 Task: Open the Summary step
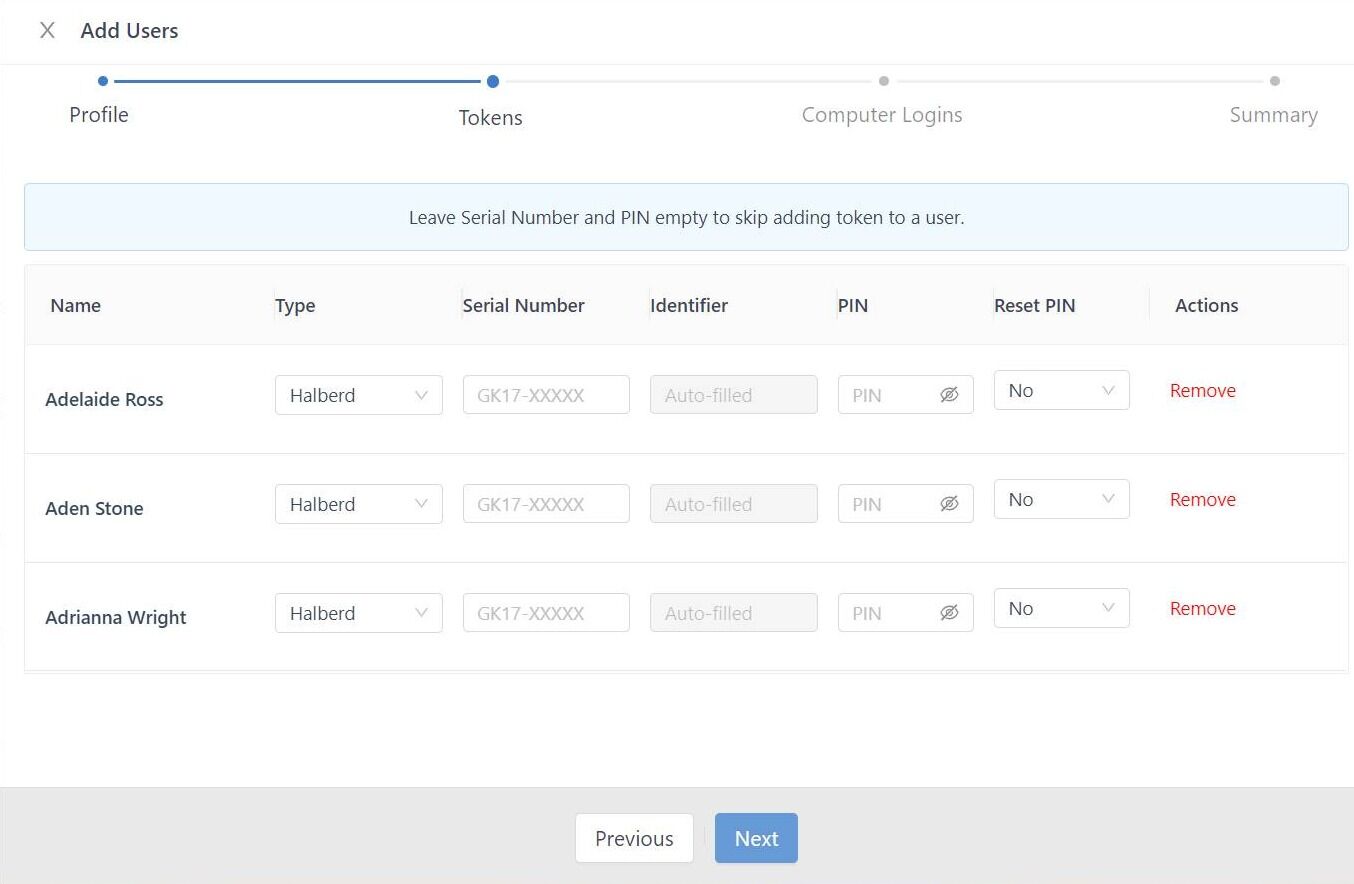tap(1273, 114)
